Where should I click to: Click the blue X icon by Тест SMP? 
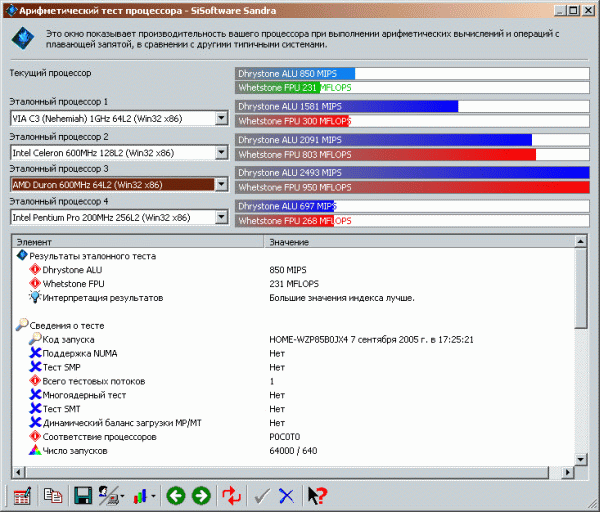(35, 367)
